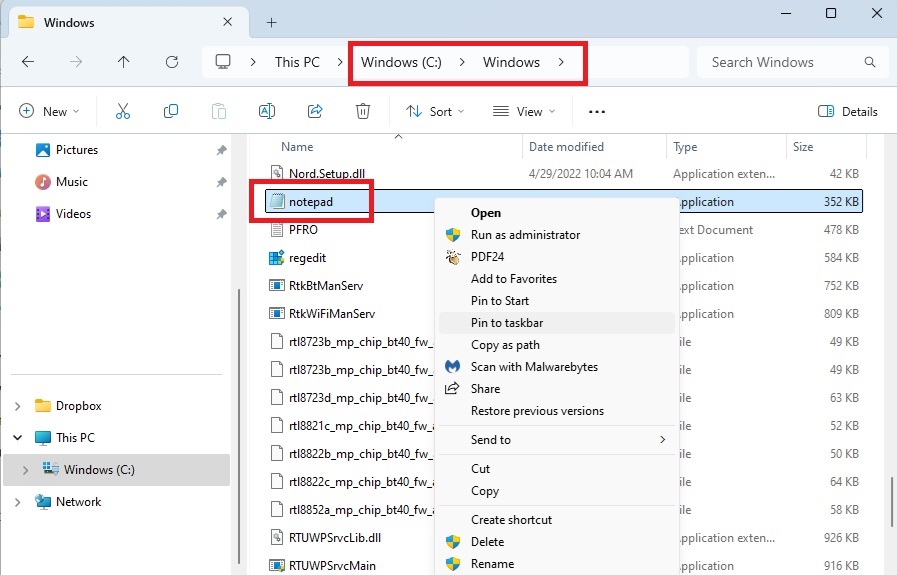Select the RtkBtManServ file icon
This screenshot has width=897, height=575.
tap(276, 285)
